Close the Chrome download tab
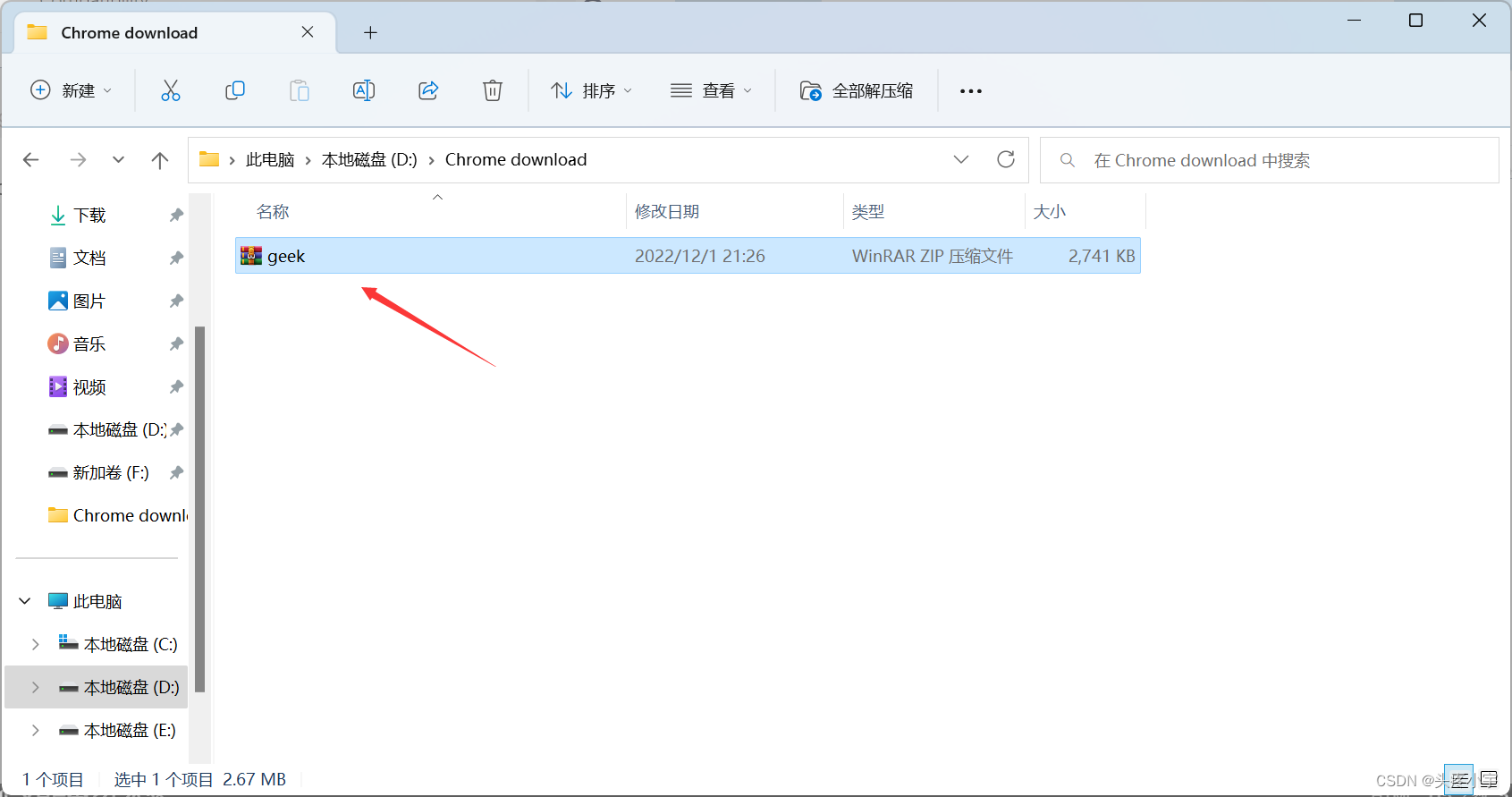 pyautogui.click(x=308, y=32)
